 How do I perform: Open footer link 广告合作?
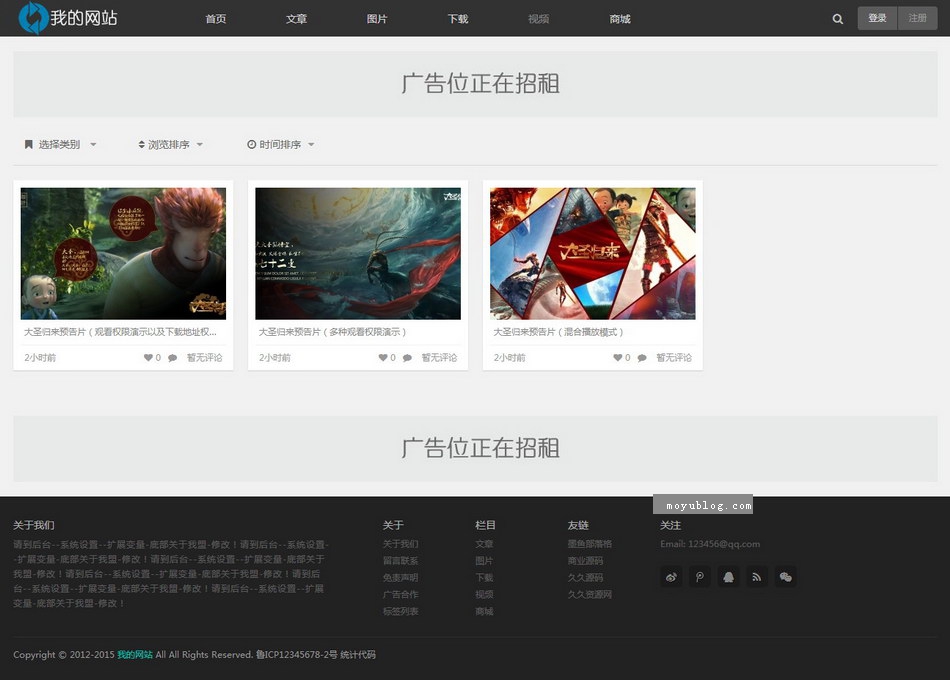[400, 595]
